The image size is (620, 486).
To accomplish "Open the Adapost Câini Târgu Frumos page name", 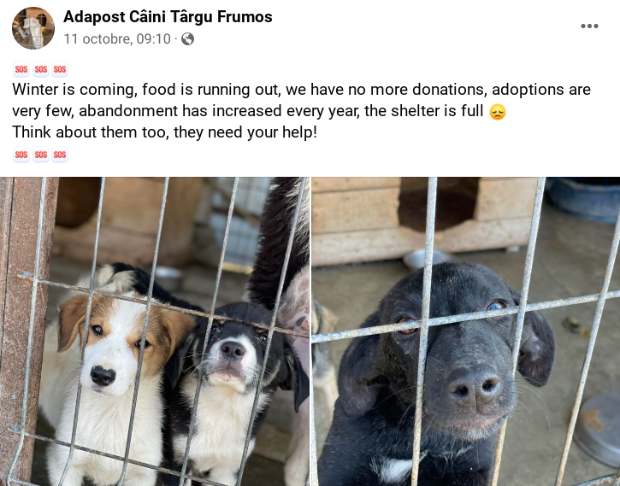I will click(x=168, y=17).
